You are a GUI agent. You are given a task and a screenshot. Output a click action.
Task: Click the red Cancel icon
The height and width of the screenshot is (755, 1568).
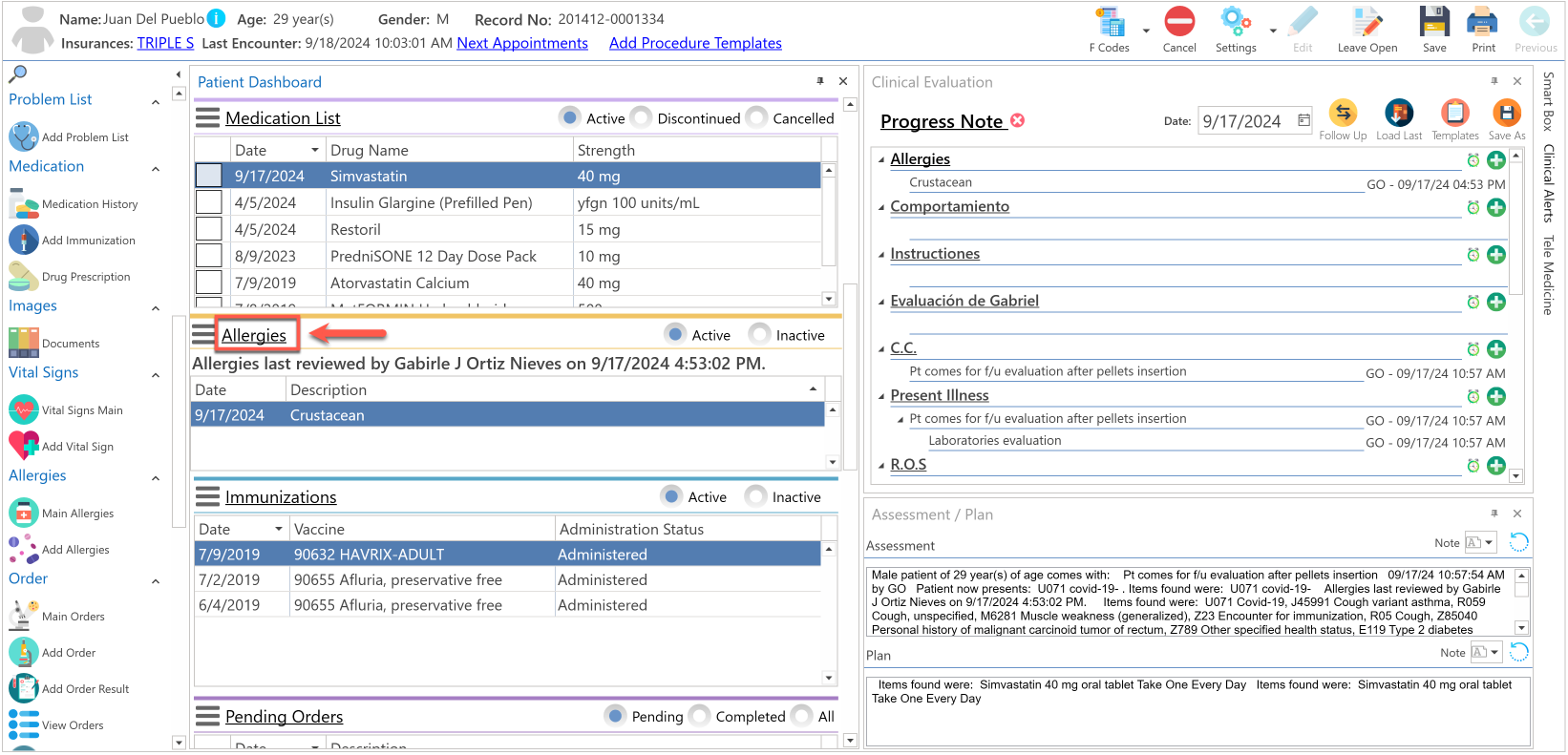pyautogui.click(x=1179, y=22)
